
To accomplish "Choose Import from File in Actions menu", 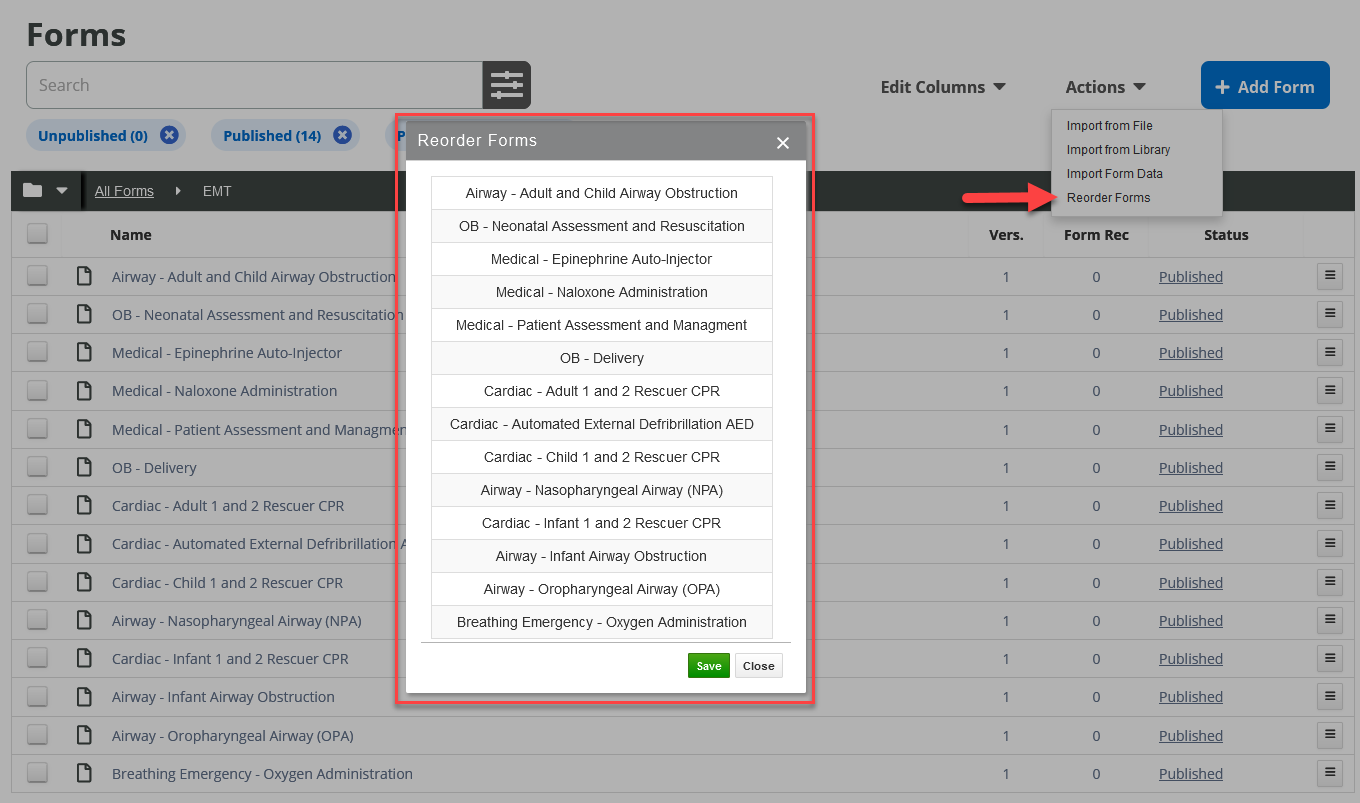I will [1109, 126].
